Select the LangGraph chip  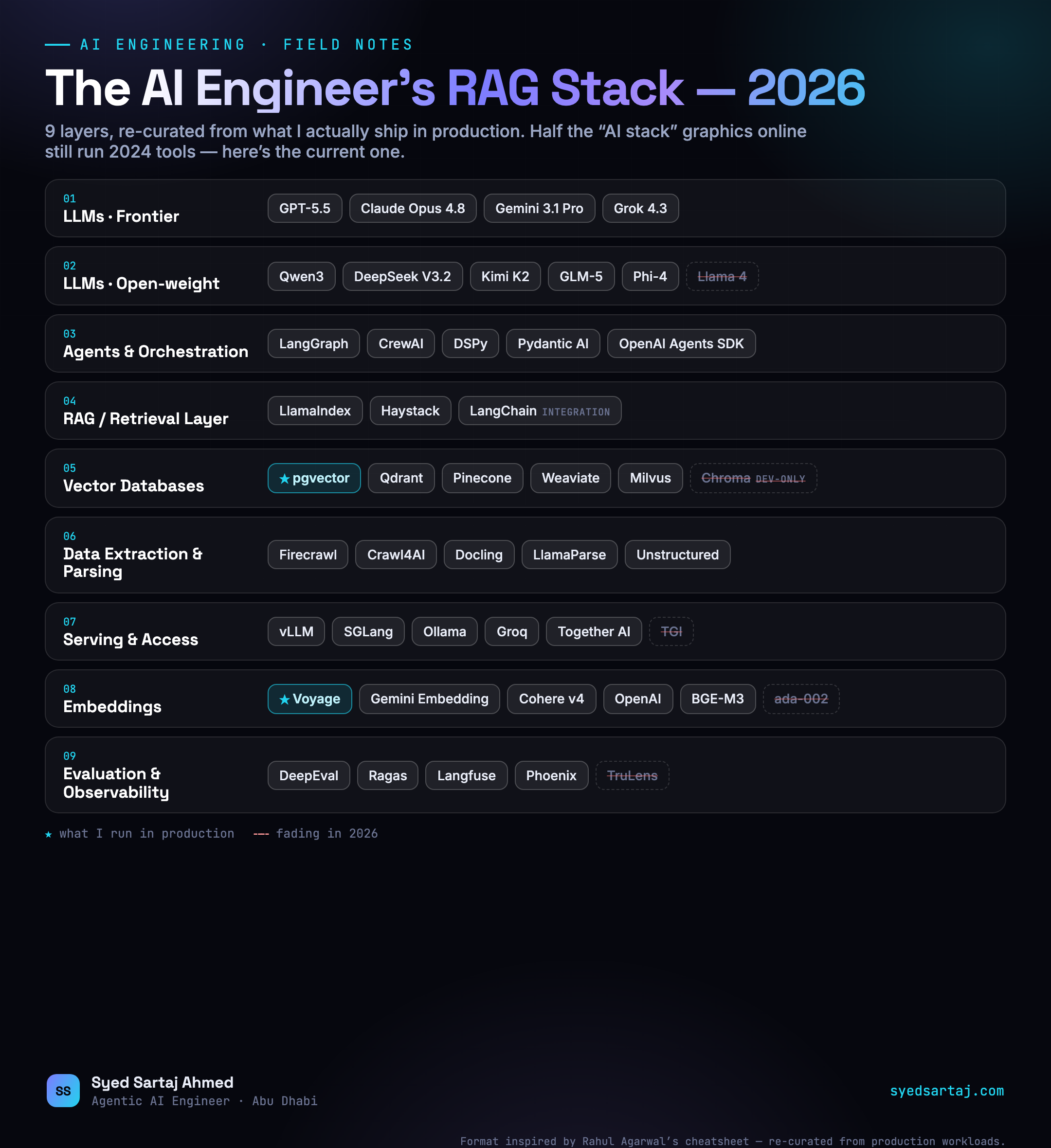(314, 343)
